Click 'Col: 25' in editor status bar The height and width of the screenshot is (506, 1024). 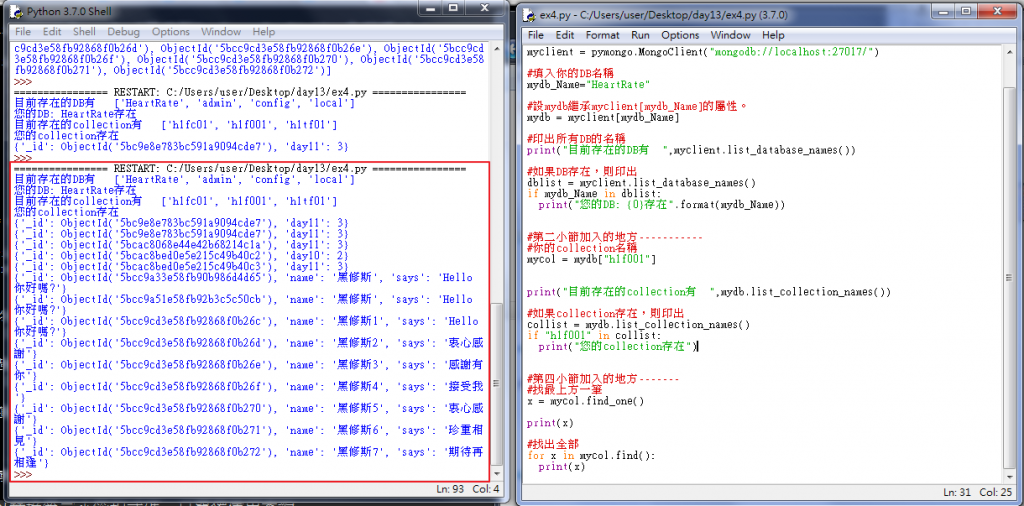997,492
